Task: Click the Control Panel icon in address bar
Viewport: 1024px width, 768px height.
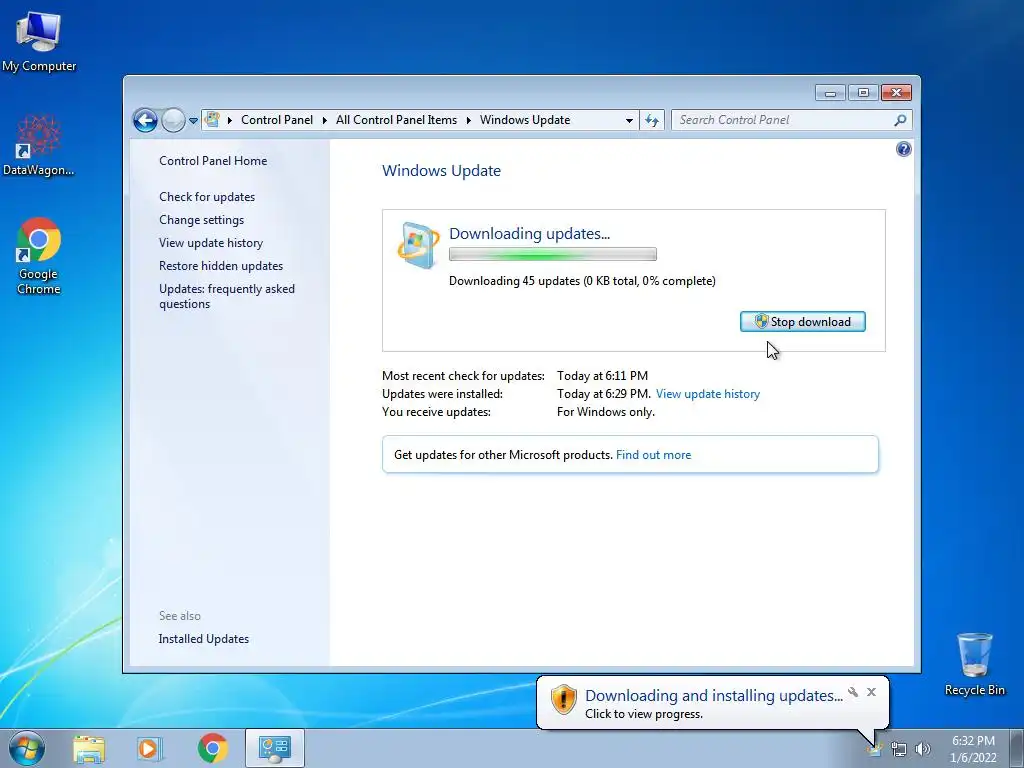Action: click(x=212, y=120)
